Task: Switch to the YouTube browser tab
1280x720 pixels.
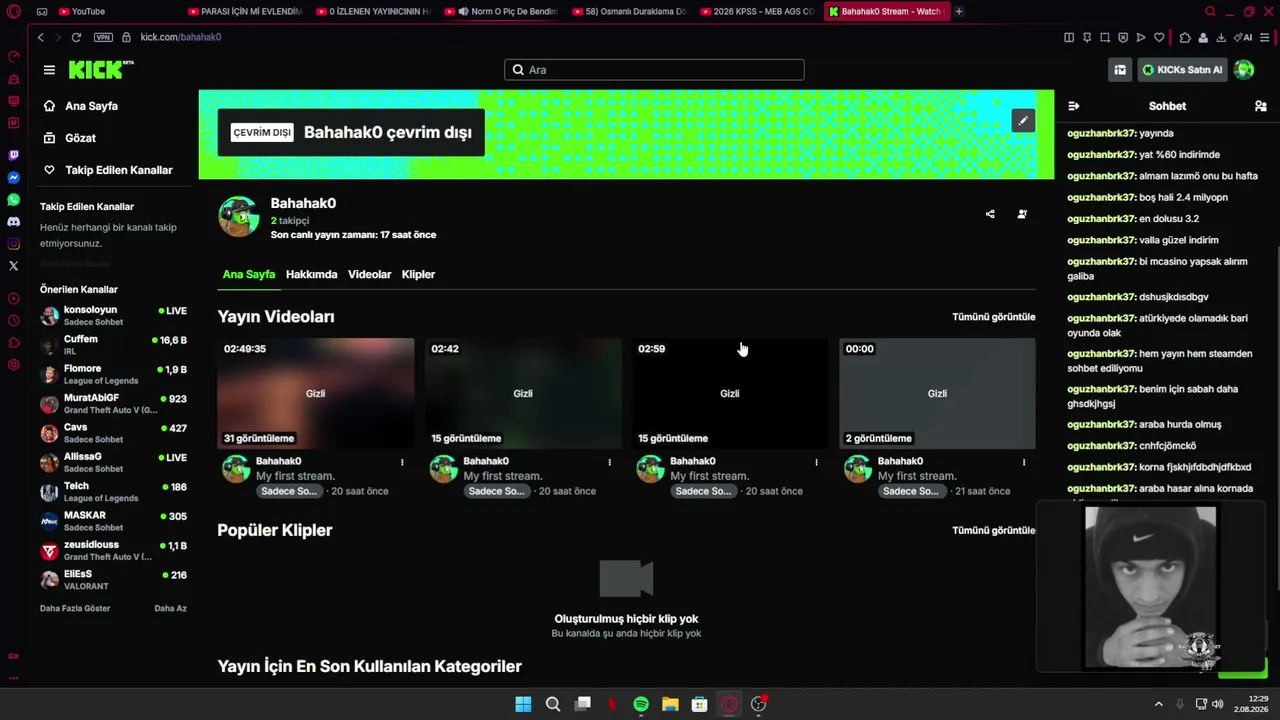Action: click(114, 11)
